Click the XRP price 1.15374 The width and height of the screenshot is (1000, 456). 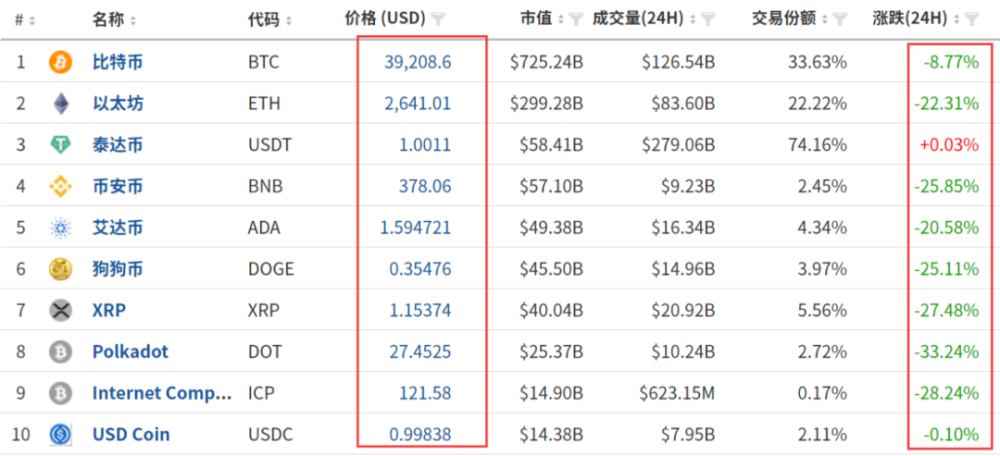[420, 311]
